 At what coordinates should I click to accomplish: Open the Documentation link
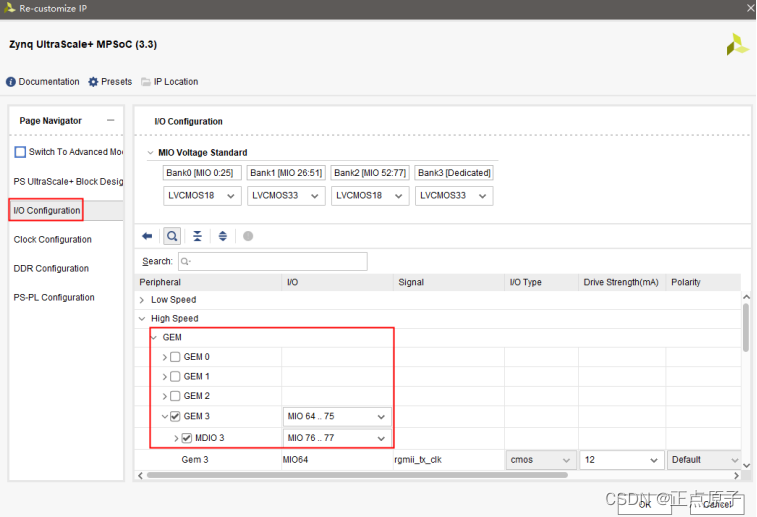click(x=49, y=82)
